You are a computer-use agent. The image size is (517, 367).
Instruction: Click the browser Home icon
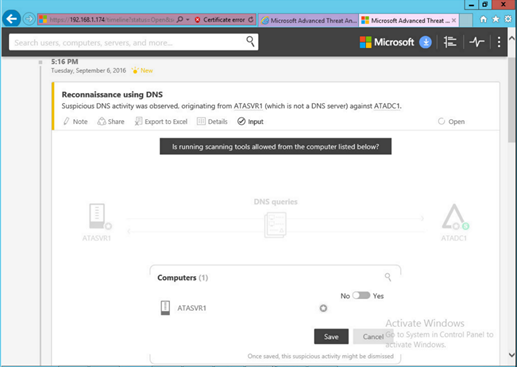coord(483,19)
